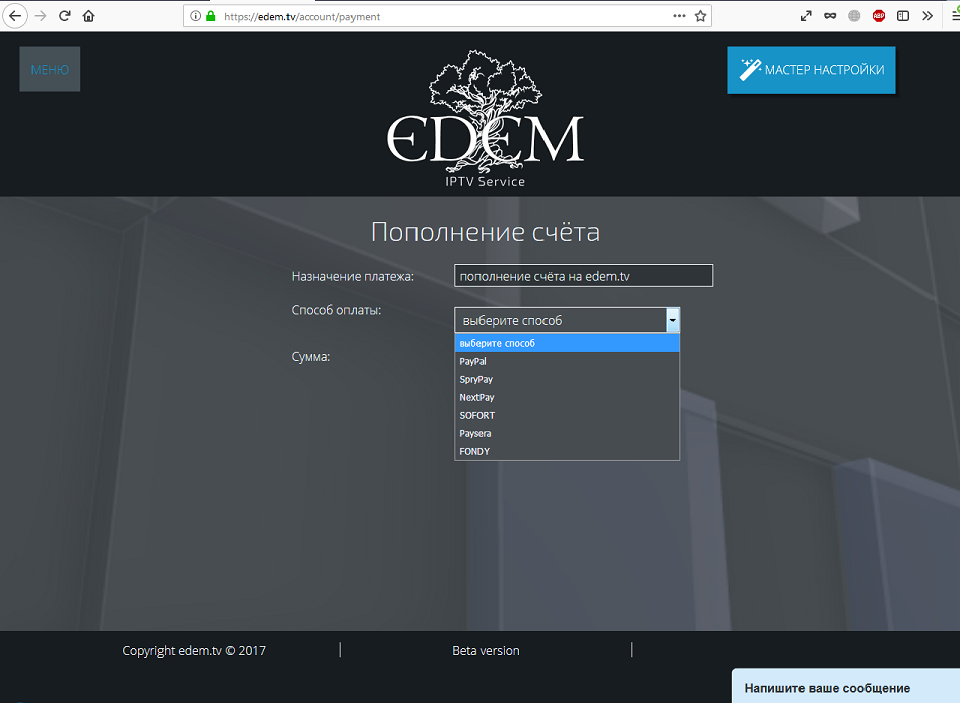Open the page actions three-dot menu
This screenshot has width=960, height=703.
(x=679, y=16)
